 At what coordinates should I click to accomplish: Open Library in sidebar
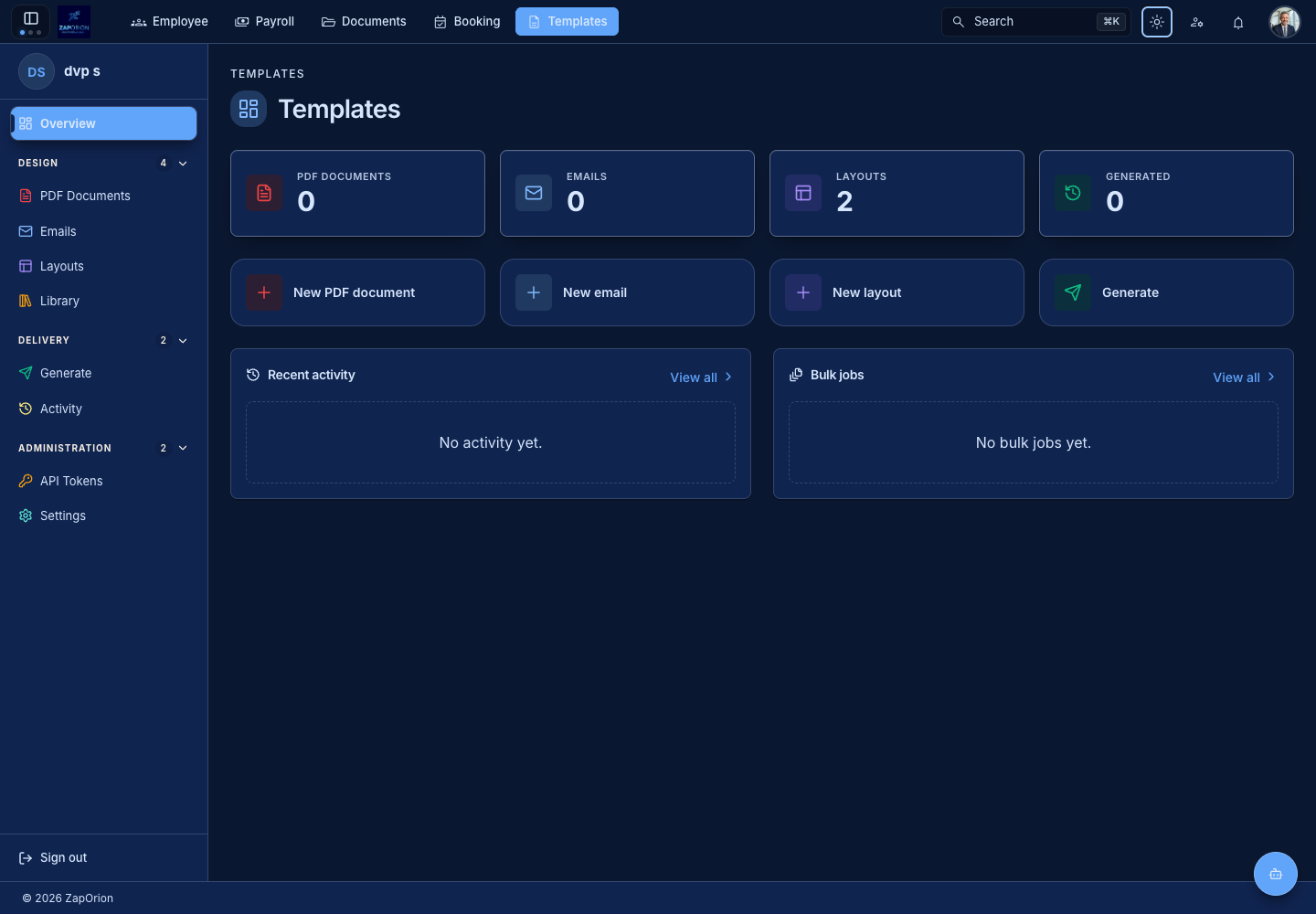(x=103, y=301)
